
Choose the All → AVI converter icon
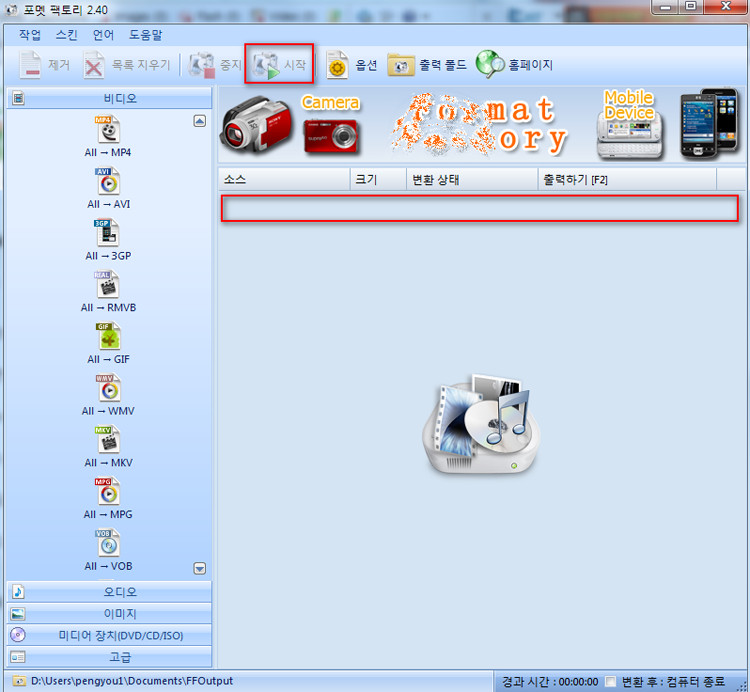[108, 181]
